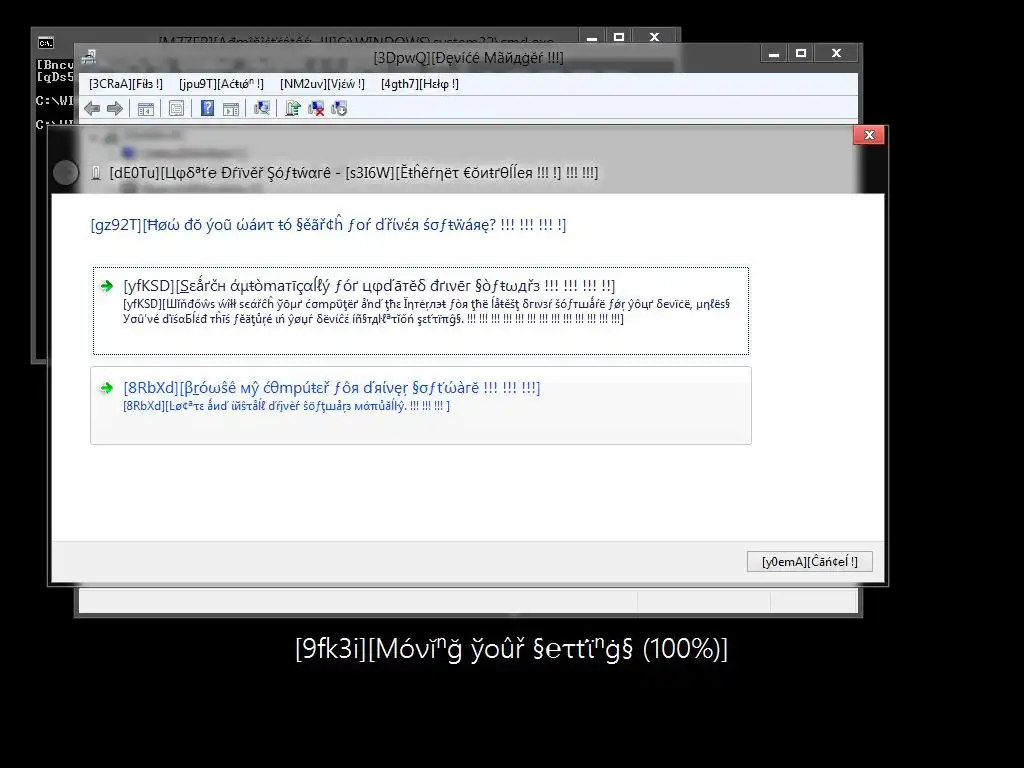Maximize the cmd.exe command prompt window
The image size is (1024, 768).
tap(619, 37)
